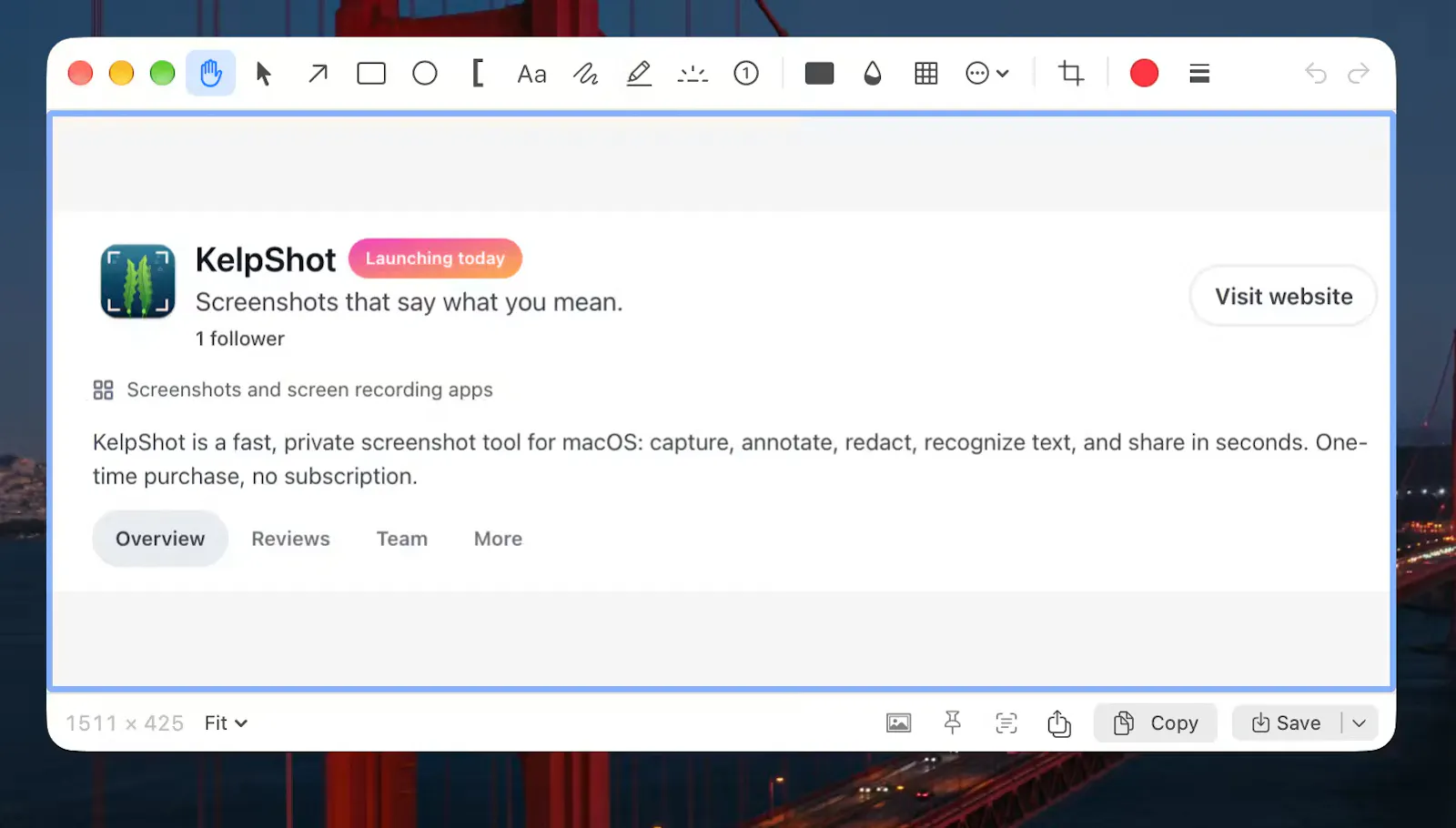Redo the last annotation
This screenshot has height=828, width=1456.
1359,73
